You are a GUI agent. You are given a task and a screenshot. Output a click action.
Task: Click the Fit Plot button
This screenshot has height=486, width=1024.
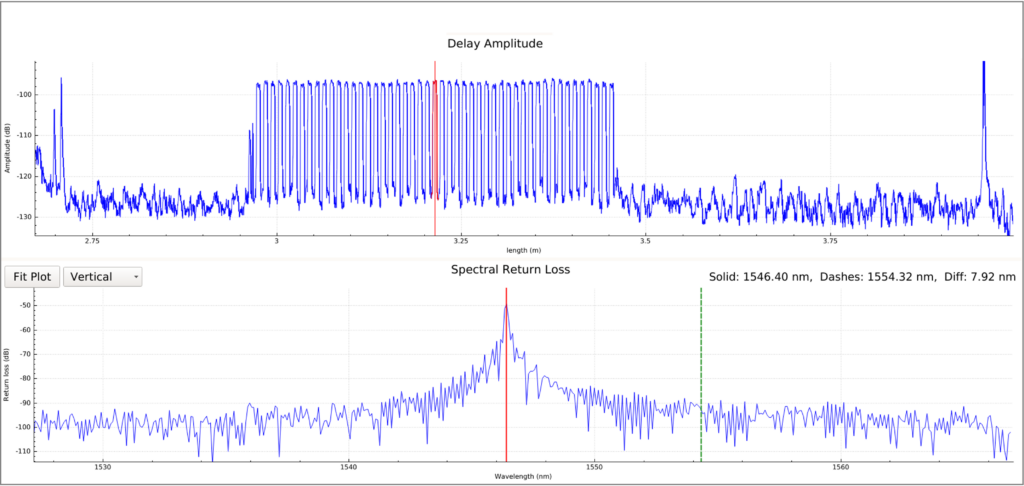click(33, 276)
